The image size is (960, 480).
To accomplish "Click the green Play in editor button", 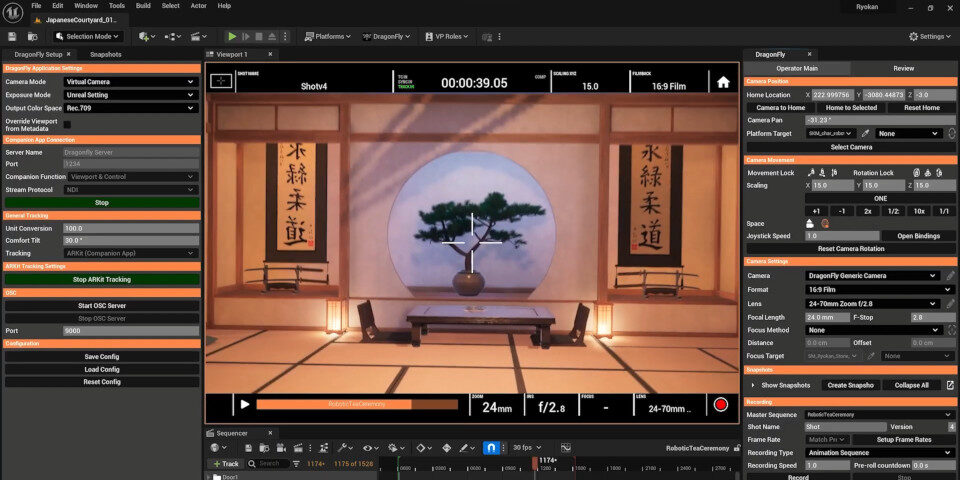I will (x=233, y=36).
